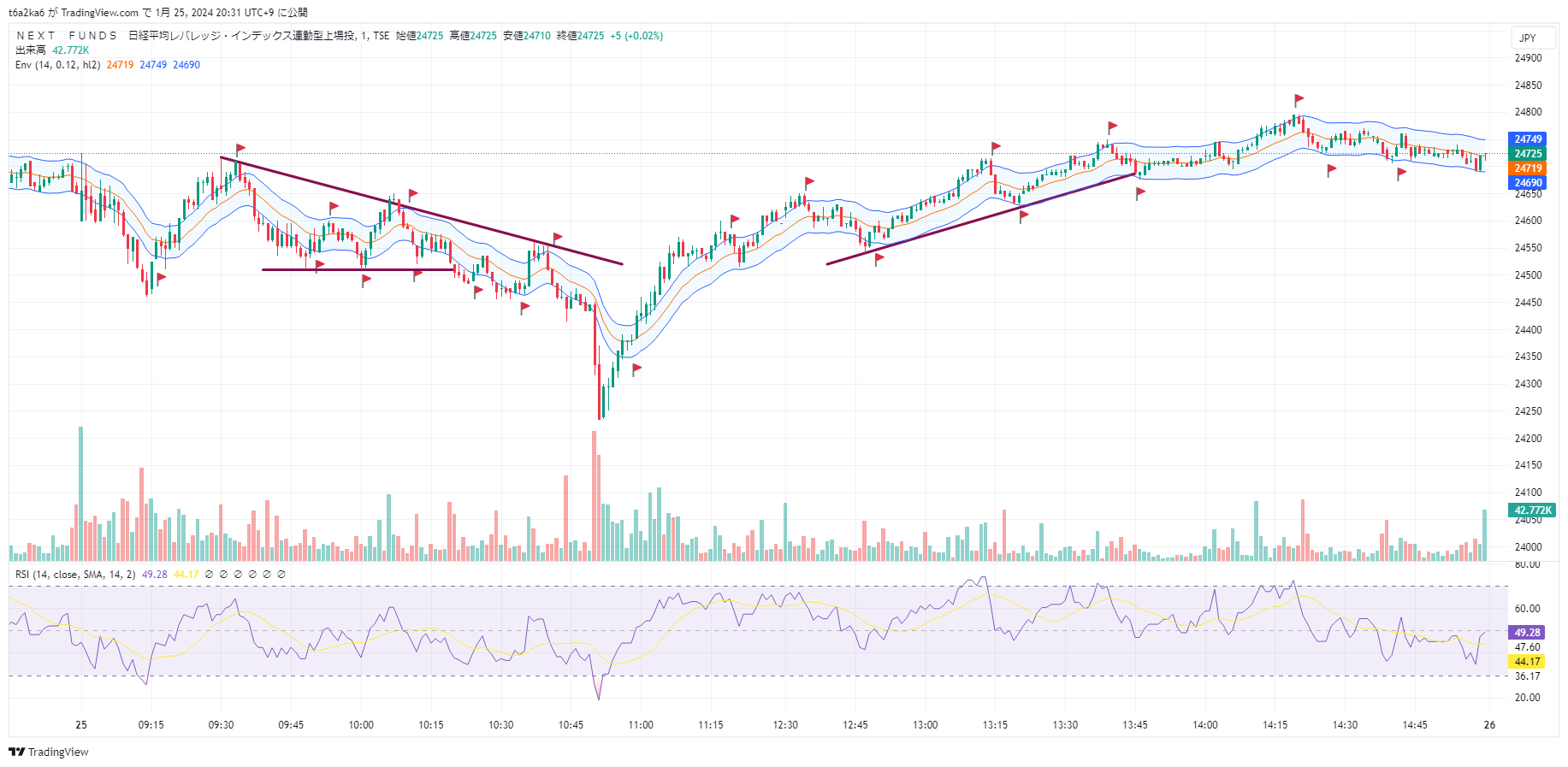Click the 11:00 label on the time axis
The height and width of the screenshot is (767, 1568).
pyautogui.click(x=641, y=725)
